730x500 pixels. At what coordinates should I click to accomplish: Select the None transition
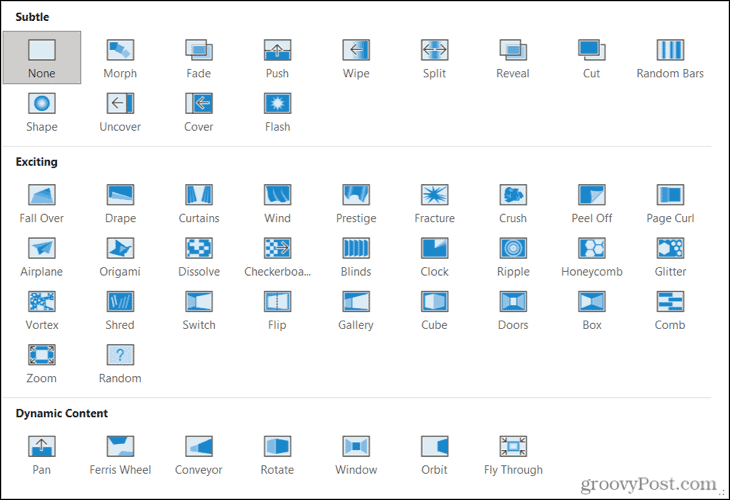(x=42, y=58)
